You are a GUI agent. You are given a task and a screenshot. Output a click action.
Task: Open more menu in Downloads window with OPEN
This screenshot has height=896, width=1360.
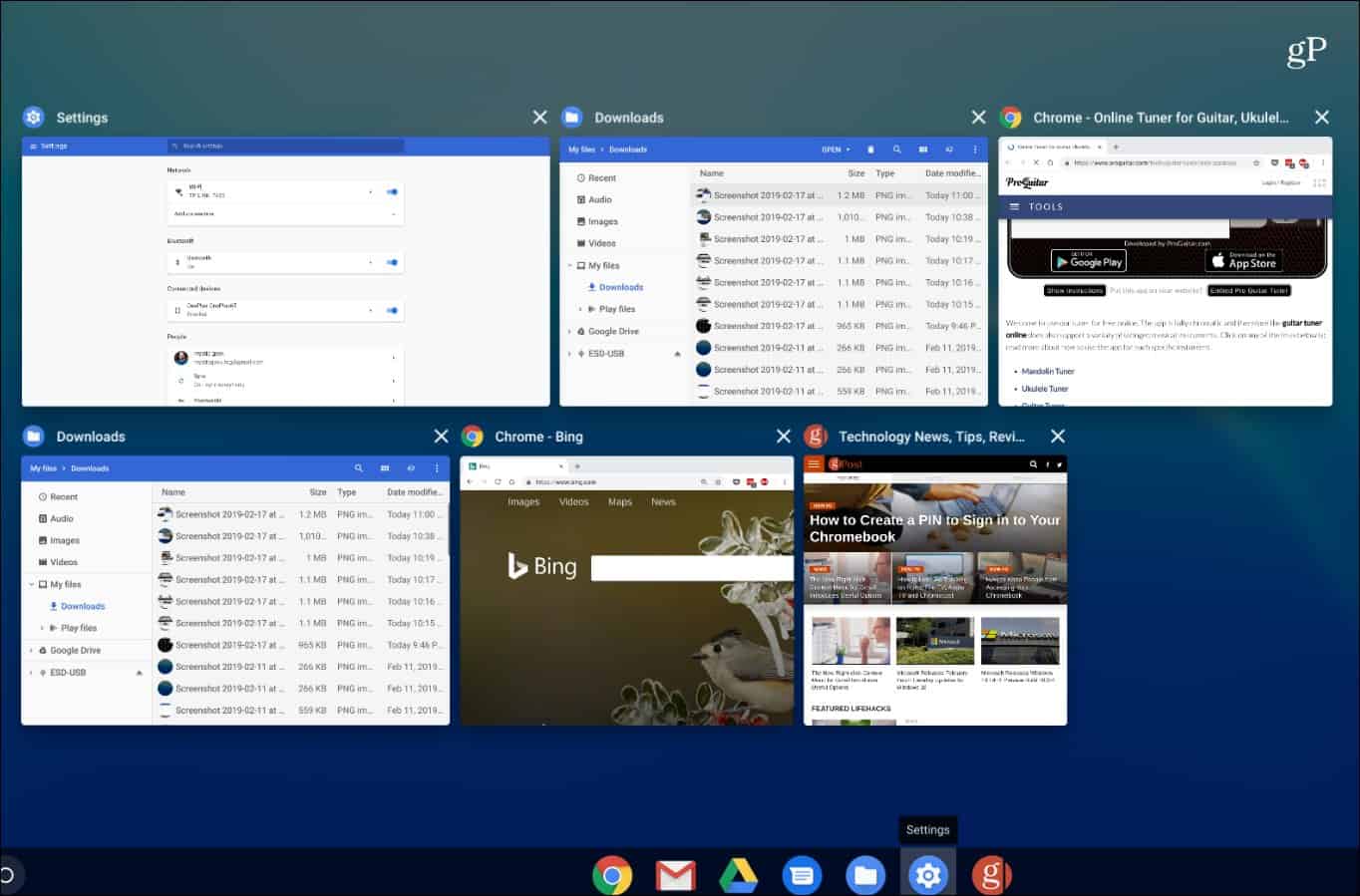975,149
